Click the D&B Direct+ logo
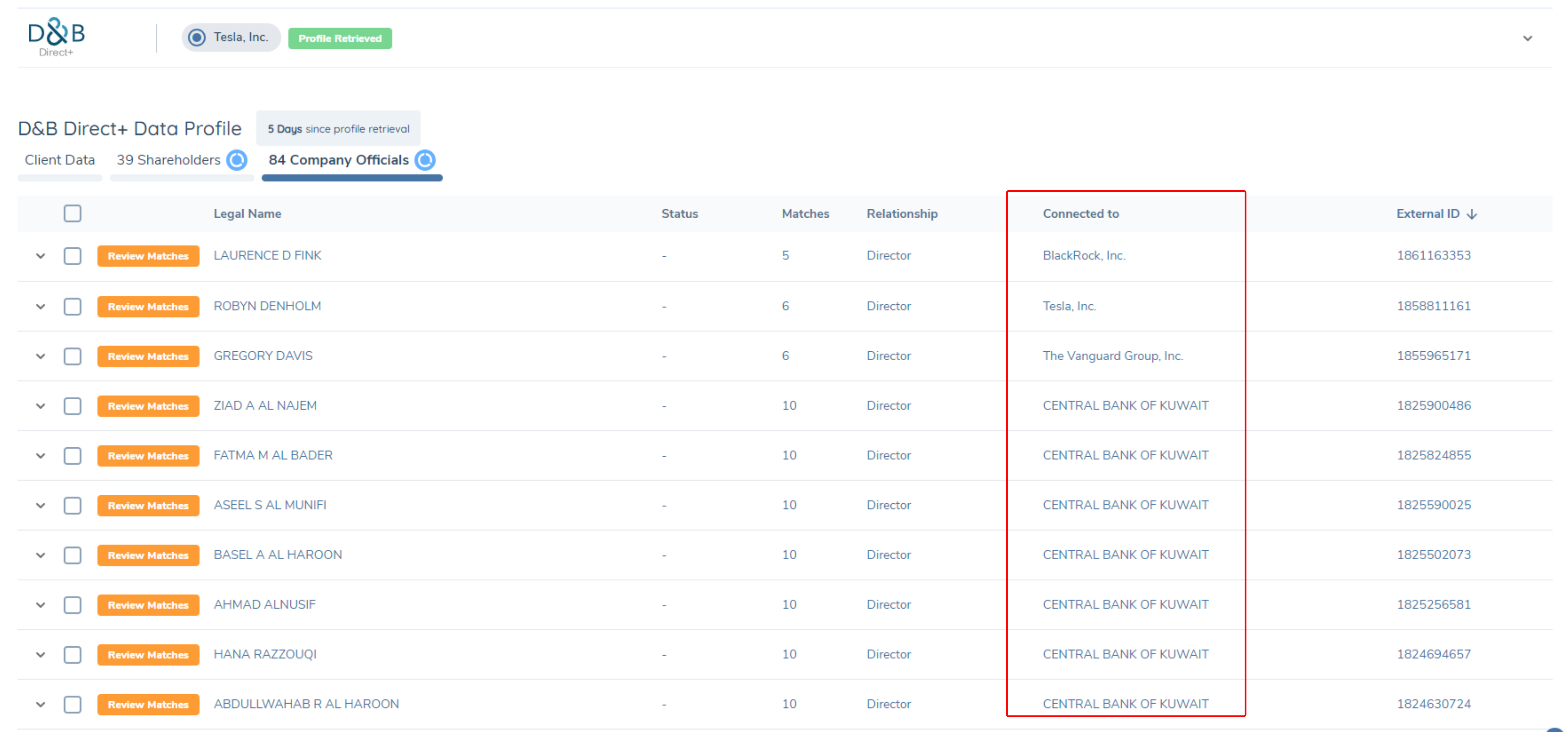 click(x=56, y=36)
